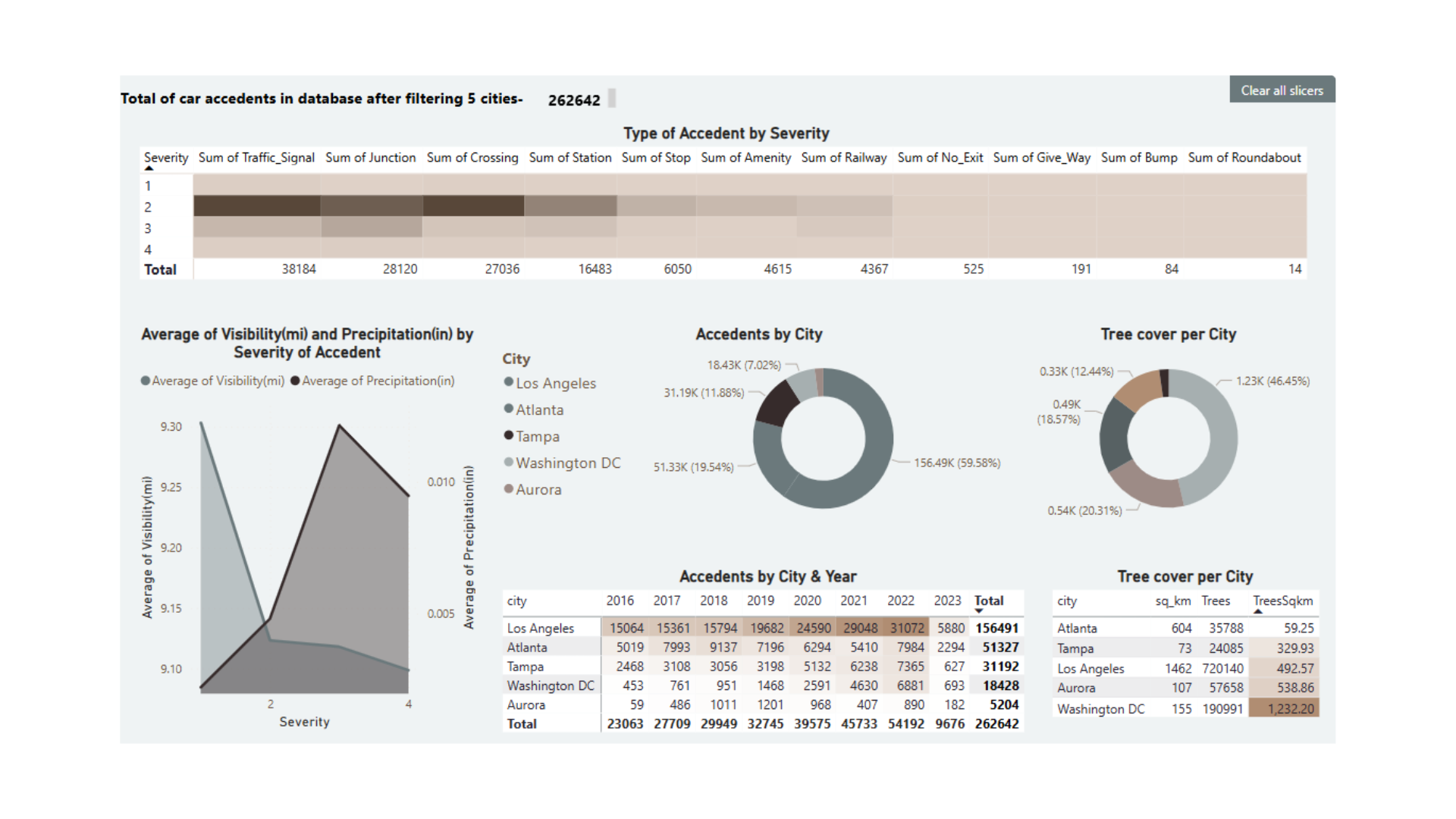The width and height of the screenshot is (1456, 819).
Task: Select Los Angeles row in Accedents table
Action: 763,628
